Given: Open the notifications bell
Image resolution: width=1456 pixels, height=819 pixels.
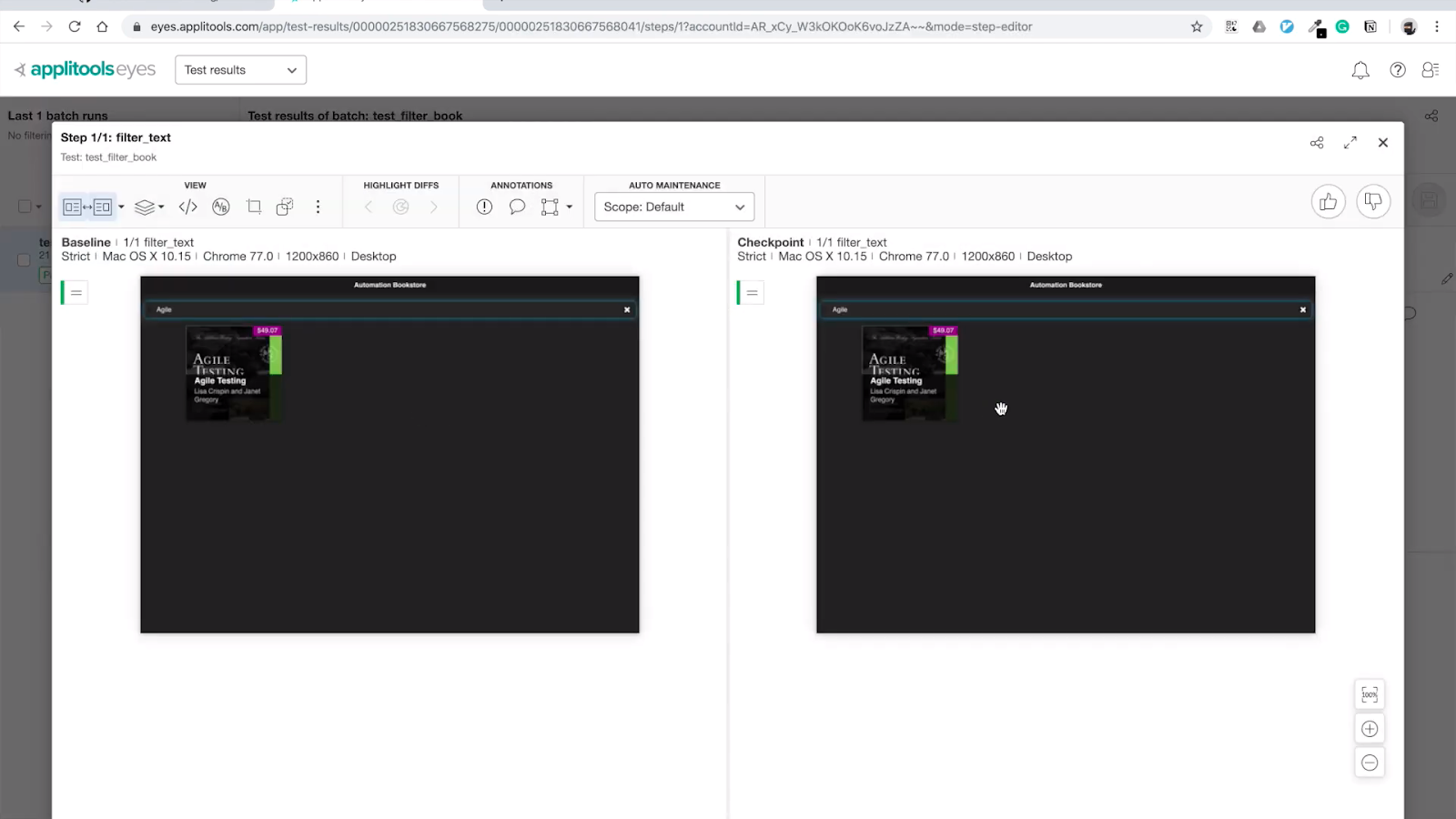Looking at the screenshot, I should point(1360,70).
